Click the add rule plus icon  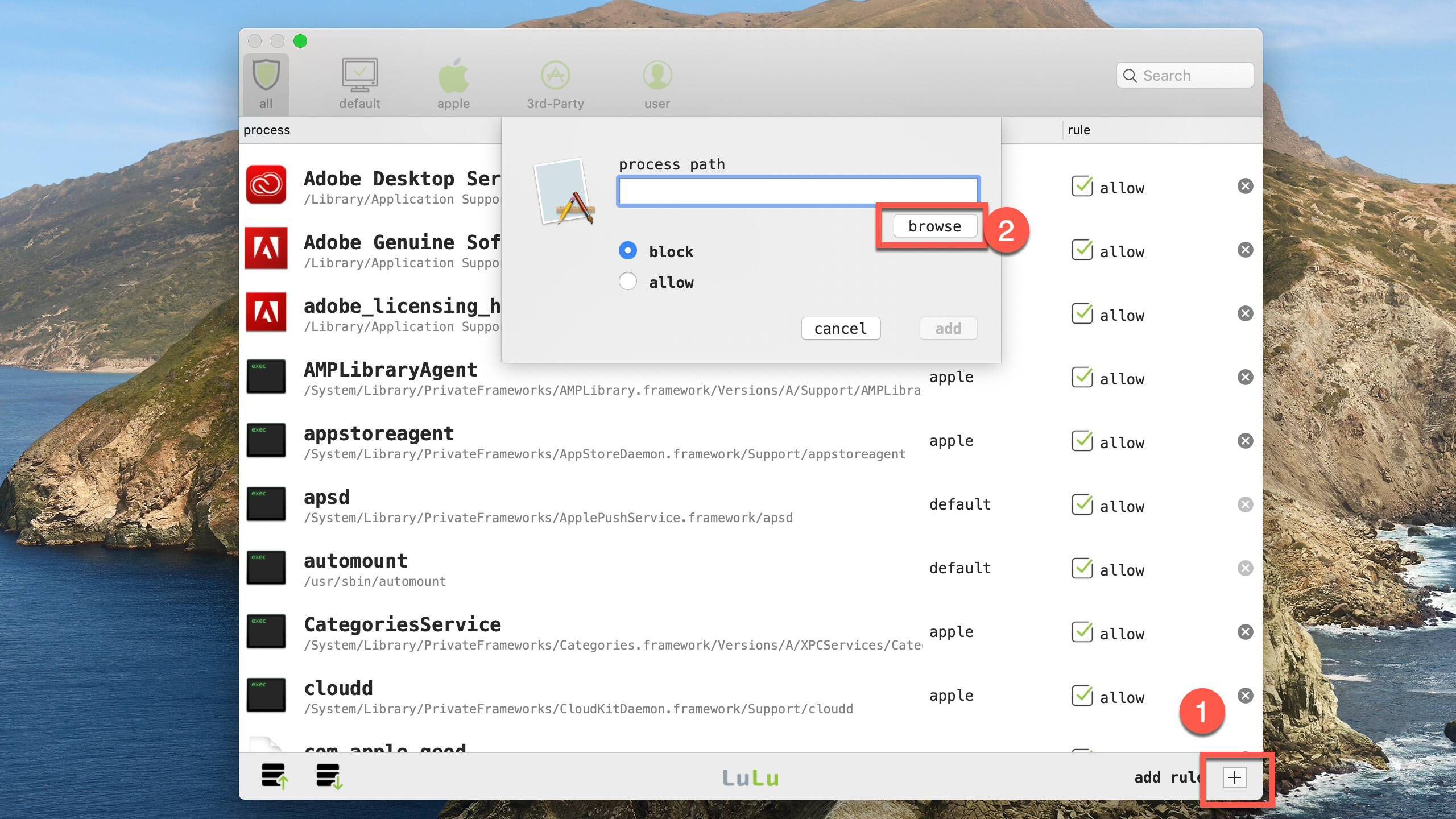[x=1234, y=777]
